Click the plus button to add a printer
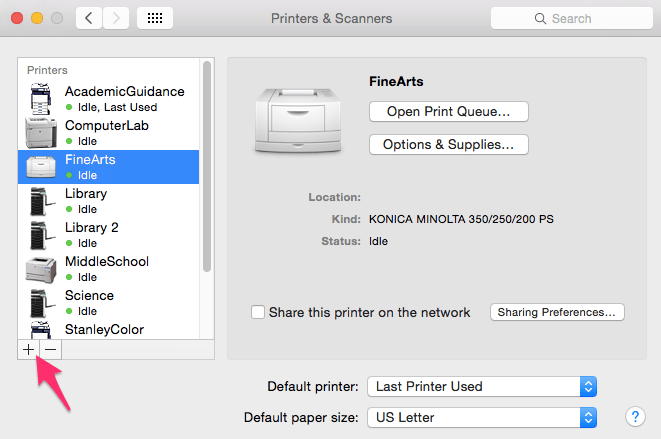The image size is (661, 439). tap(28, 349)
